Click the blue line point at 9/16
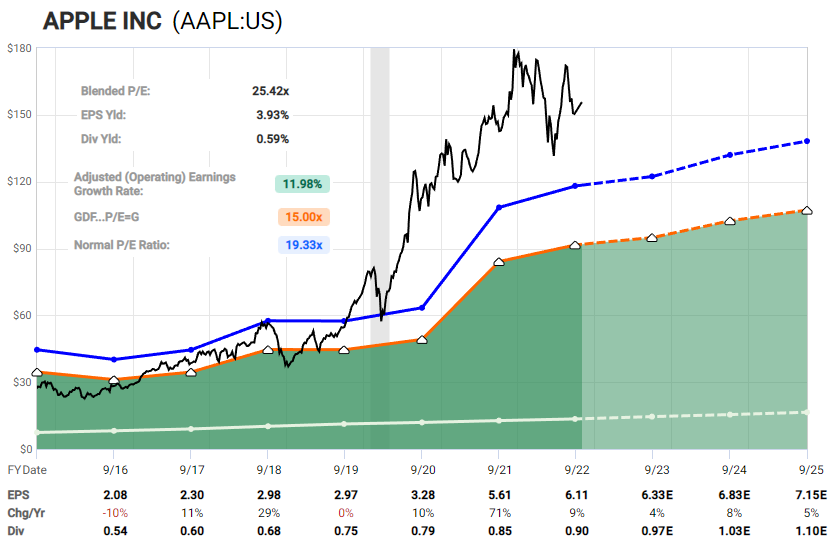This screenshot has height=550, width=832. point(114,360)
